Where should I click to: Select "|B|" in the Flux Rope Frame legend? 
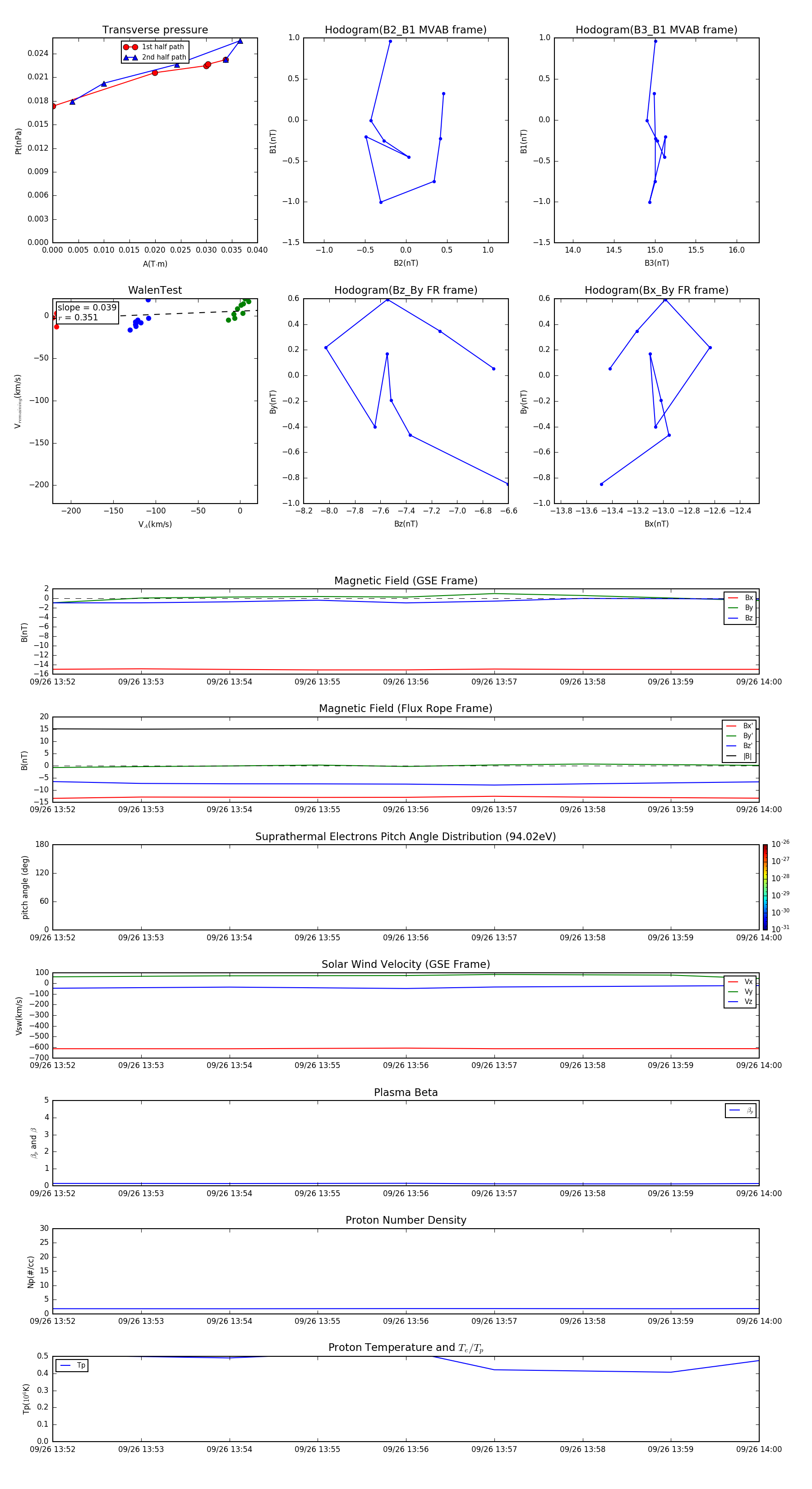click(740, 756)
